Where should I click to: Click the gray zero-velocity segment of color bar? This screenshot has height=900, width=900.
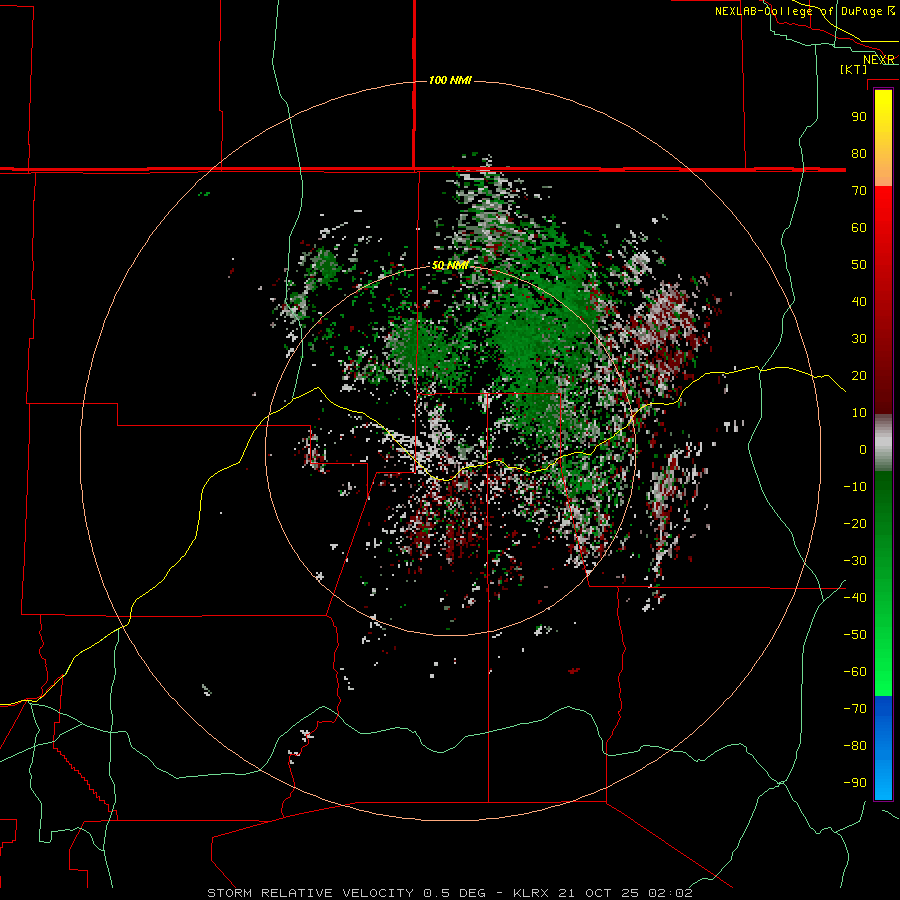883,443
